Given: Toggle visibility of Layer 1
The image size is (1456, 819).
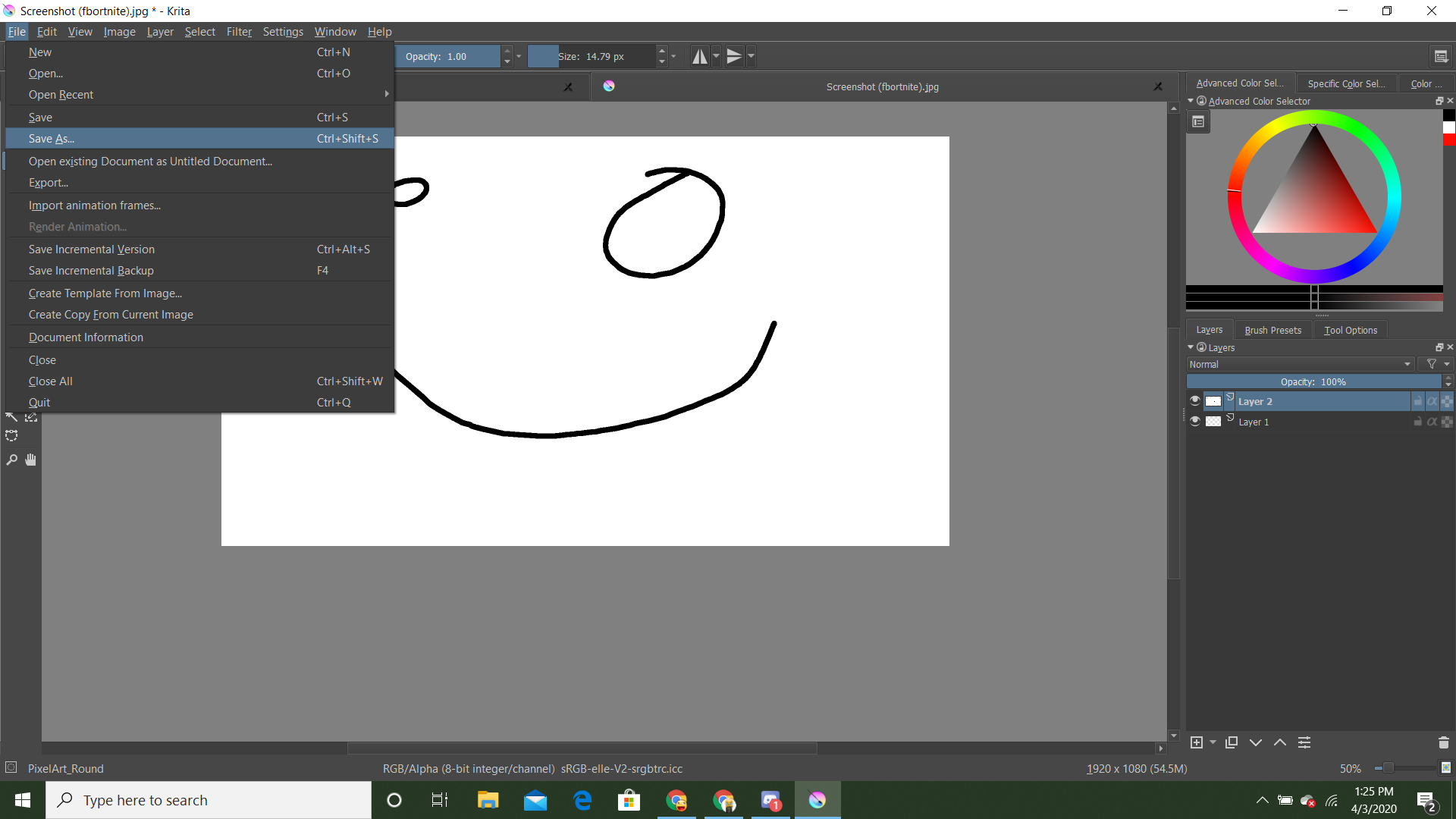Looking at the screenshot, I should coord(1195,422).
